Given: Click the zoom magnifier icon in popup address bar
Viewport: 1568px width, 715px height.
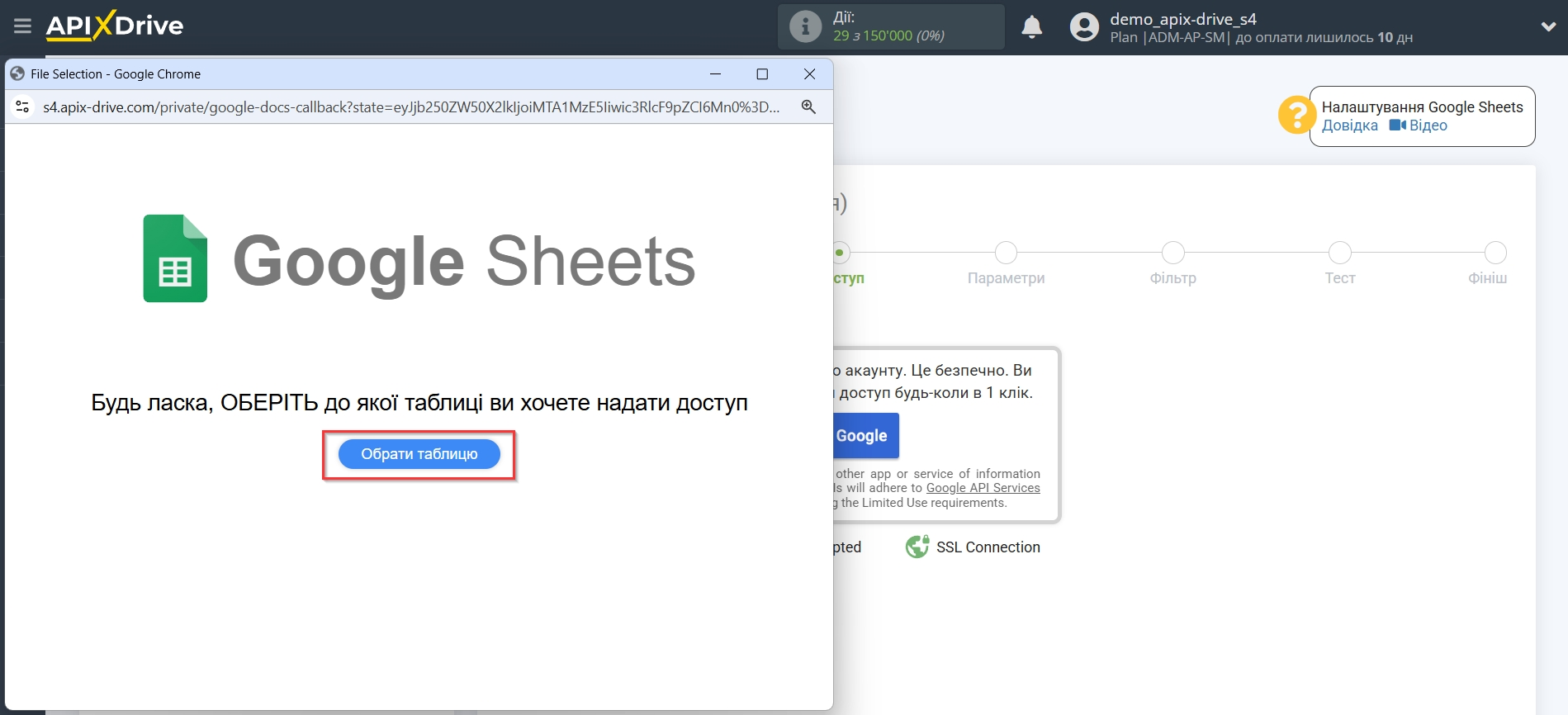Looking at the screenshot, I should pyautogui.click(x=808, y=107).
